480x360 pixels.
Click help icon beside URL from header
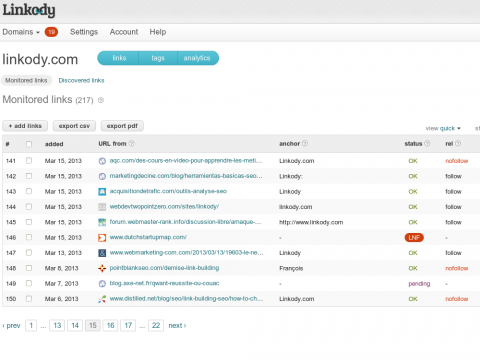(x=132, y=143)
